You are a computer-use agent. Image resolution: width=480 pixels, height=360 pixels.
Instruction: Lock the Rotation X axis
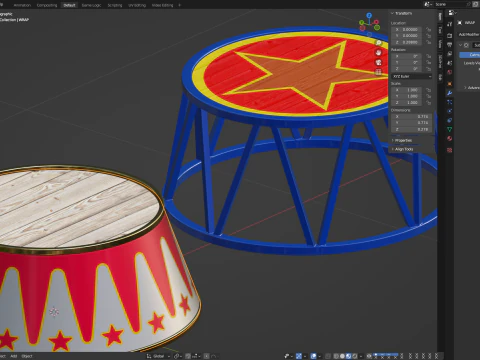pos(429,56)
